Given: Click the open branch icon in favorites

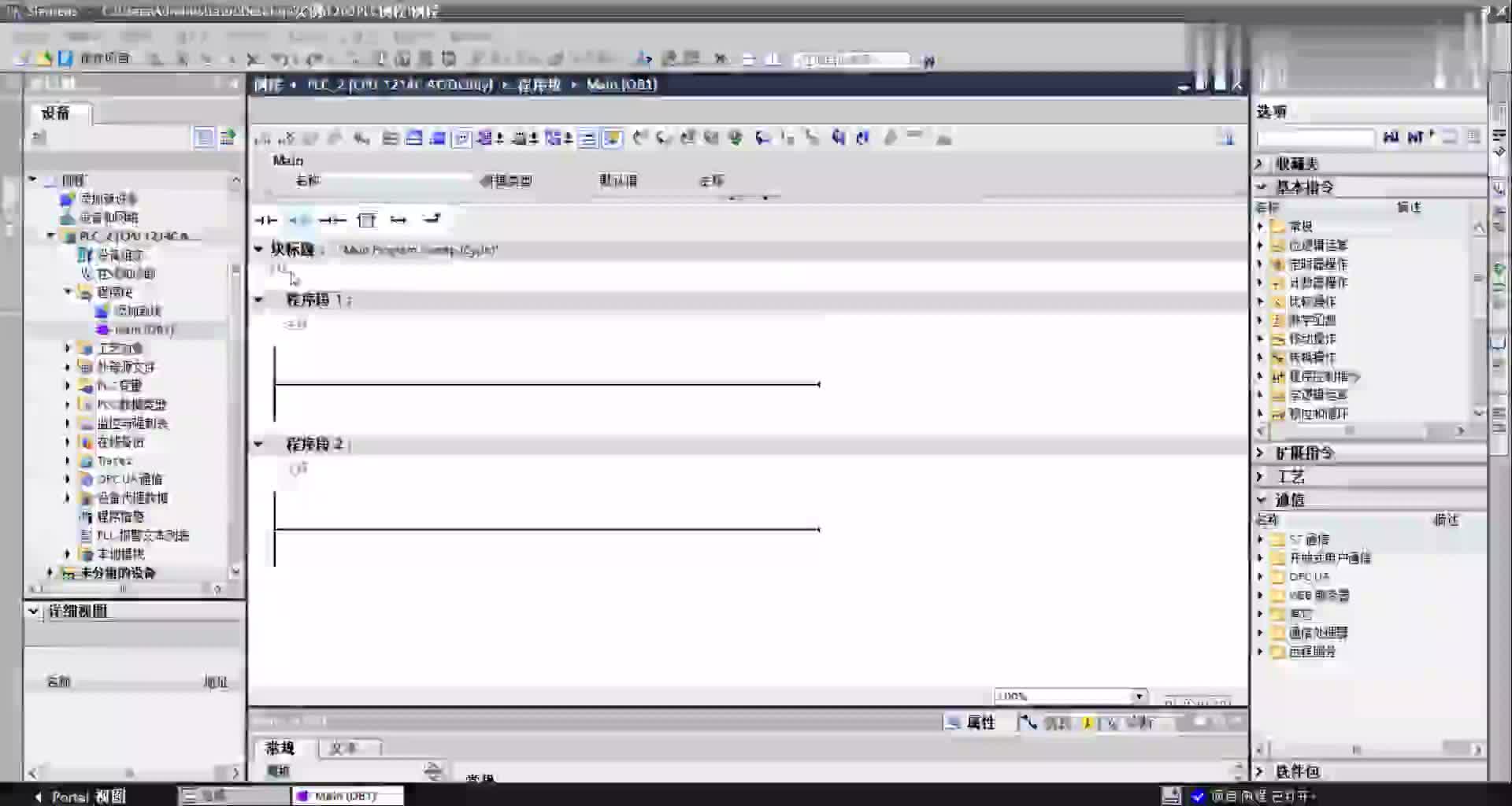Looking at the screenshot, I should click(398, 220).
